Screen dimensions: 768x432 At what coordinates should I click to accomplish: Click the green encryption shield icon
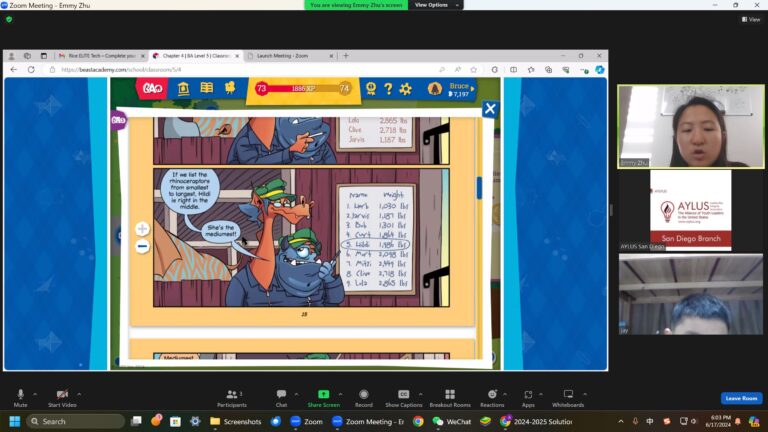(9, 20)
